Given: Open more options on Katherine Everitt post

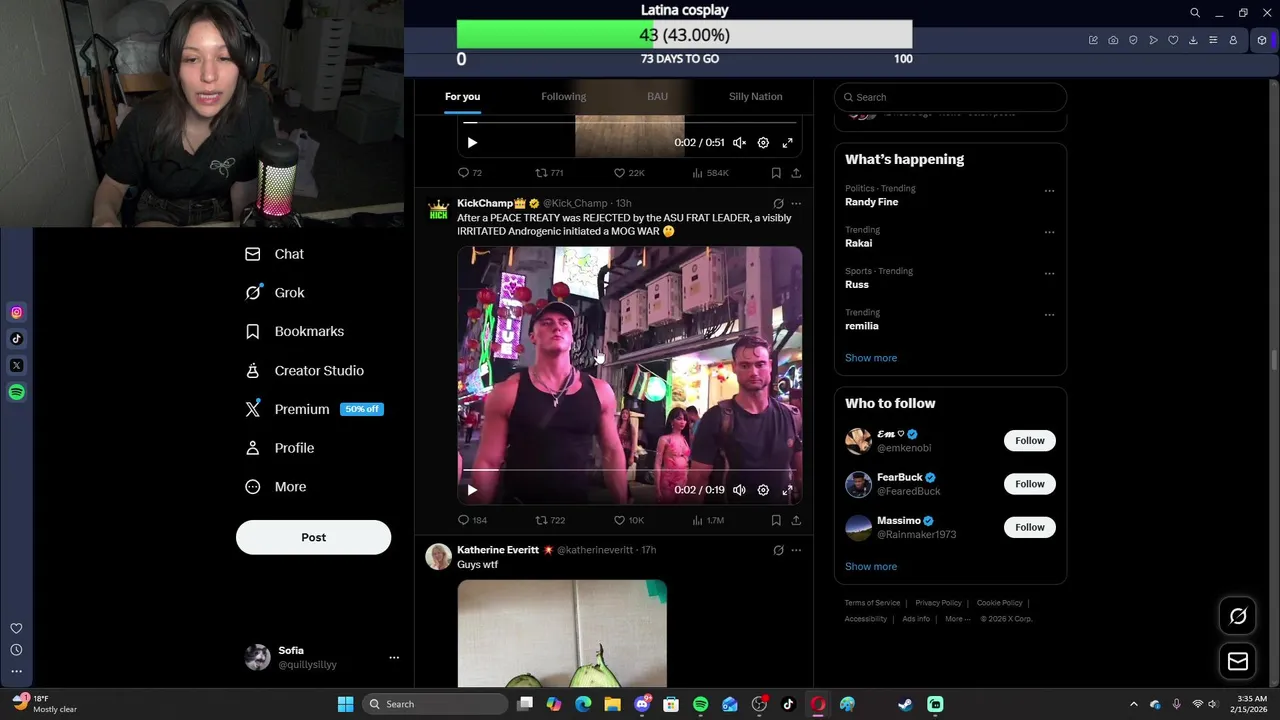Looking at the screenshot, I should coord(796,550).
